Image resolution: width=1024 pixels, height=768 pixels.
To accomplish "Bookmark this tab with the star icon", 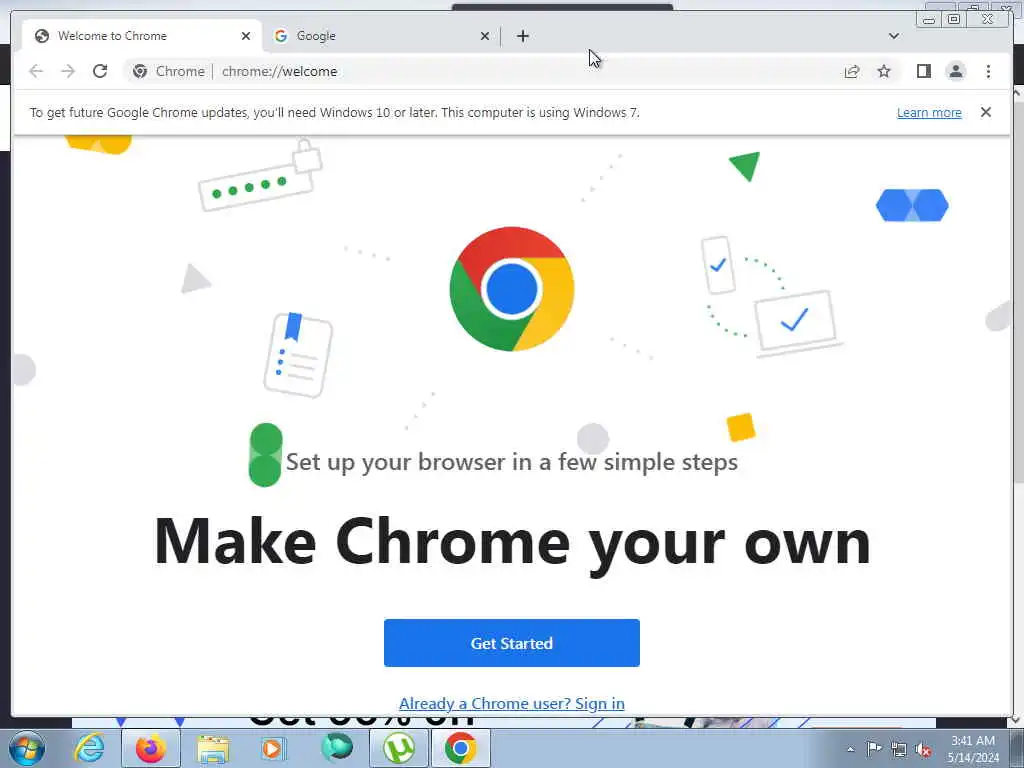I will click(x=884, y=71).
